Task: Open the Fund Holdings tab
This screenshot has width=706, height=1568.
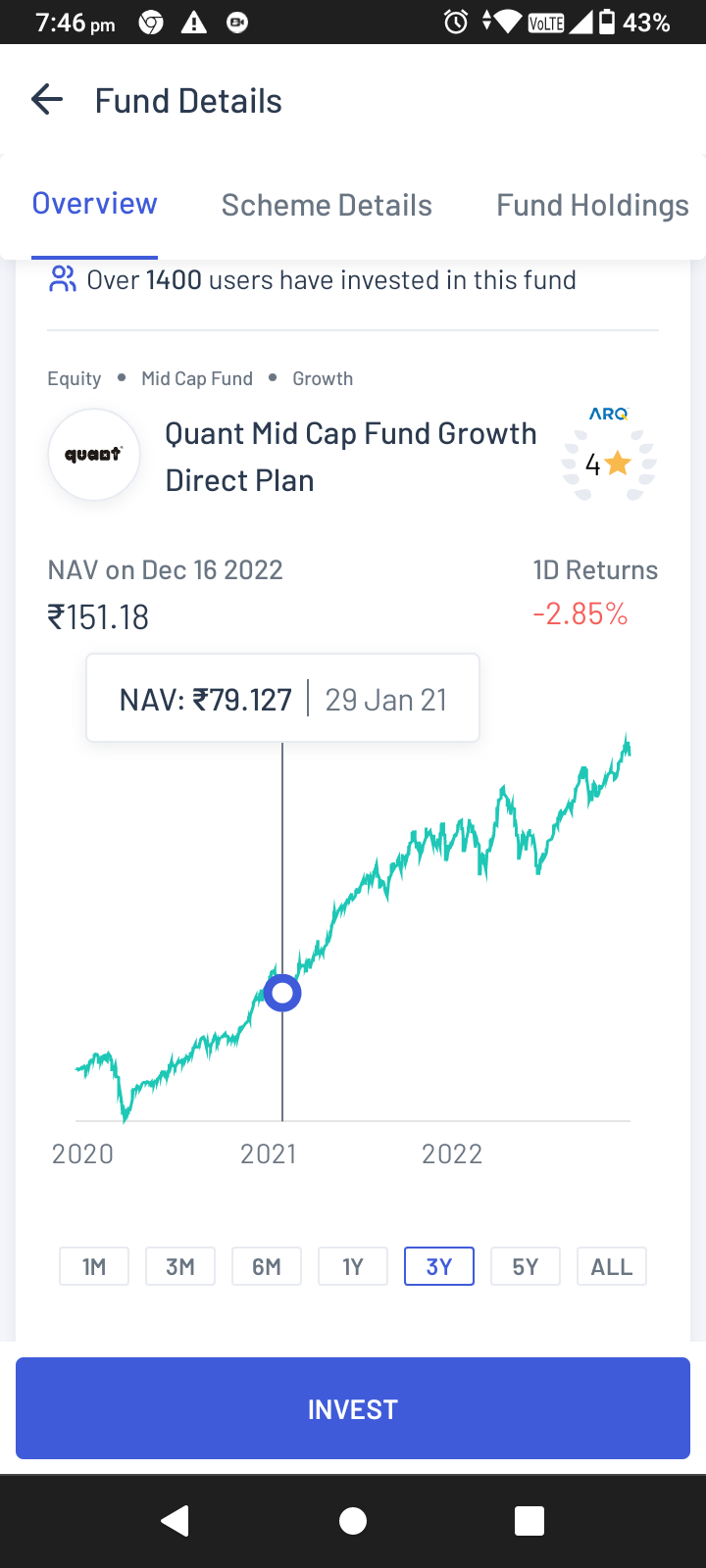Action: 592,205
